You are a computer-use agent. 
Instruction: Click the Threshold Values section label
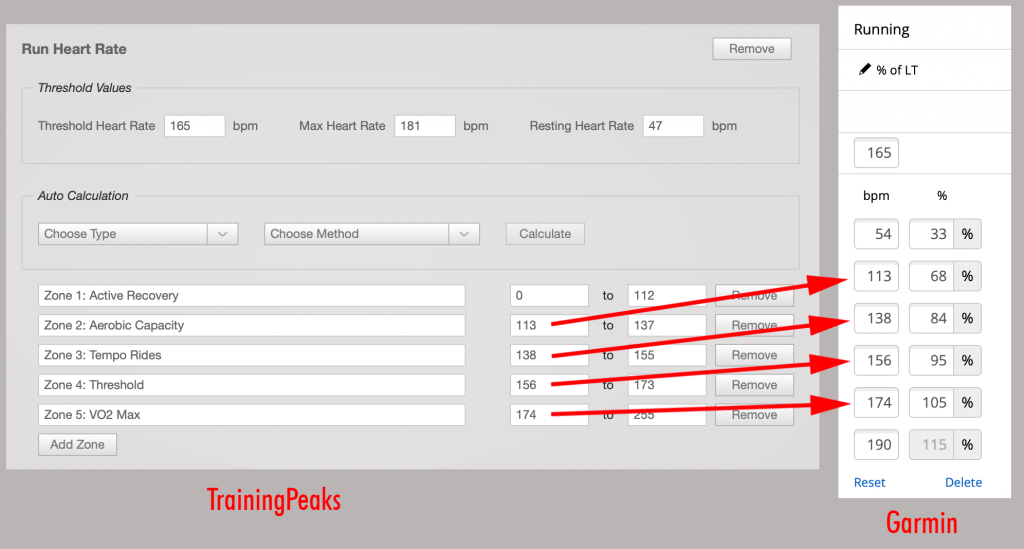[x=84, y=87]
